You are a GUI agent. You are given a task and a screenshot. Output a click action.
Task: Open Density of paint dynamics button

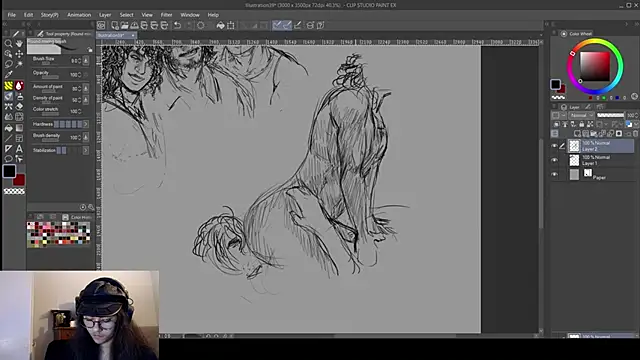86,100
